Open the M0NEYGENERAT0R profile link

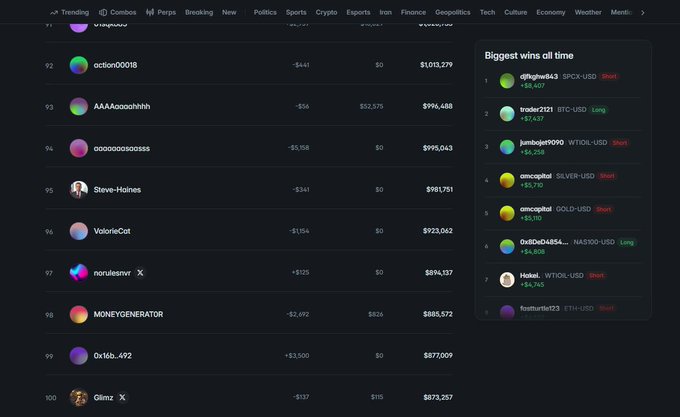point(128,314)
